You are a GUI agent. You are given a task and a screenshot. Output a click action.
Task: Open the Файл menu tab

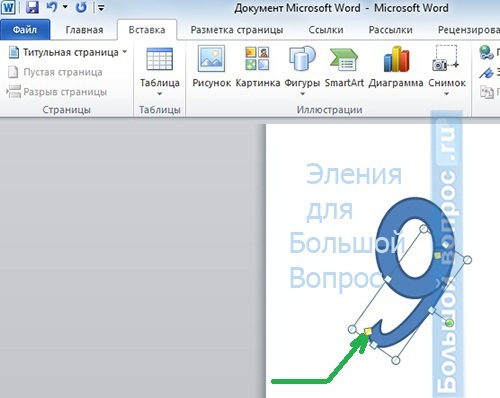pos(25,30)
